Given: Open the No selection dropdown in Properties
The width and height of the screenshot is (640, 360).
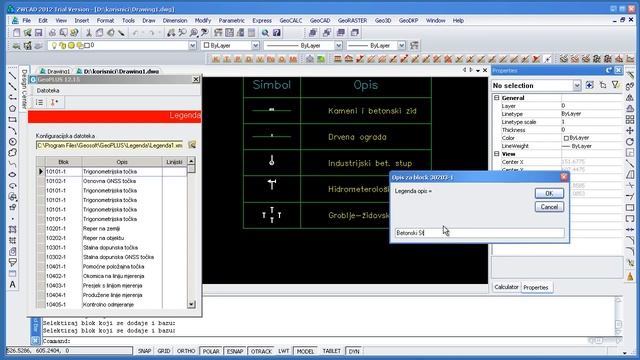Looking at the screenshot, I should [x=577, y=85].
